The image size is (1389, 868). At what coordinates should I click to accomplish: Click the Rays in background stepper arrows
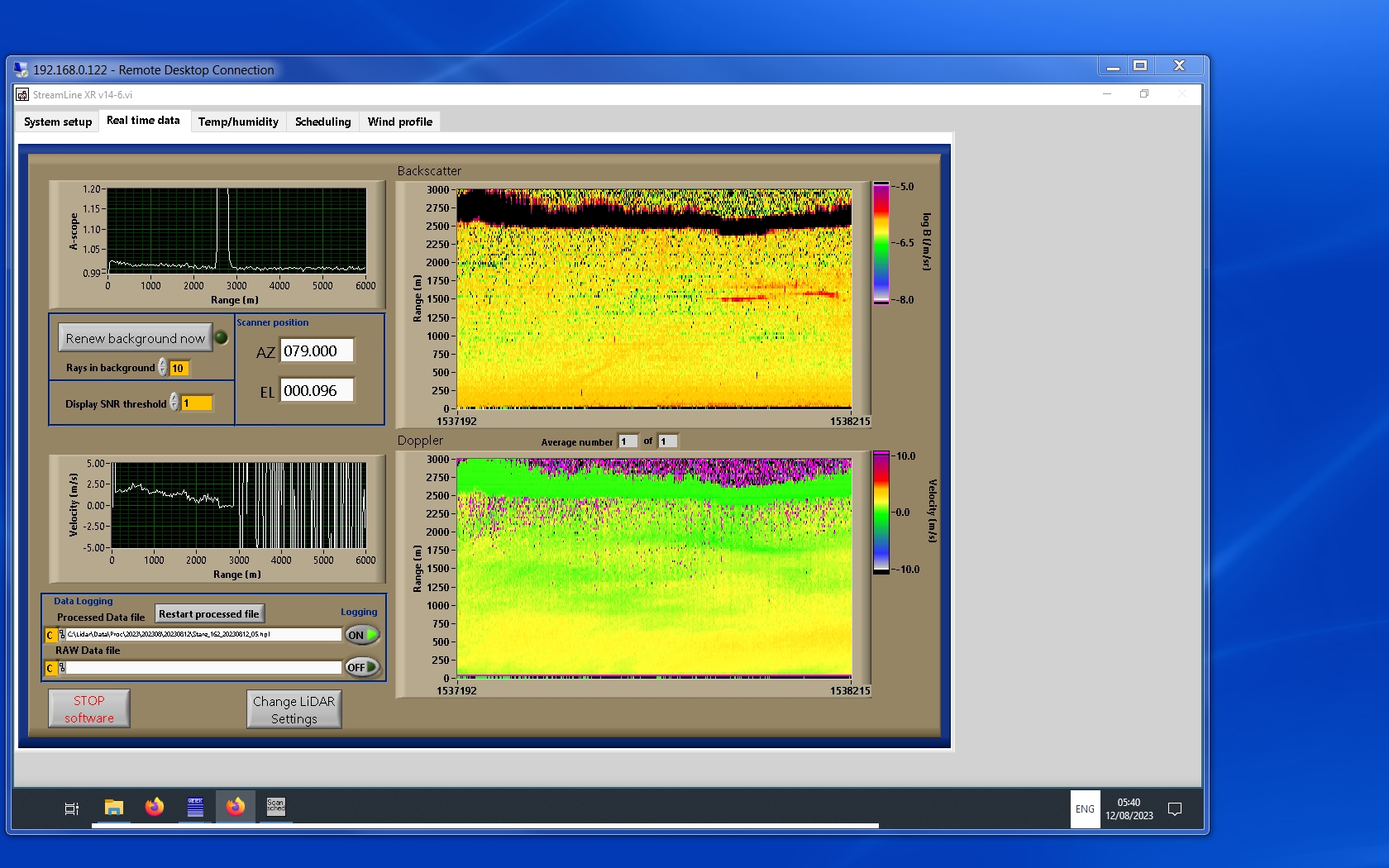163,368
